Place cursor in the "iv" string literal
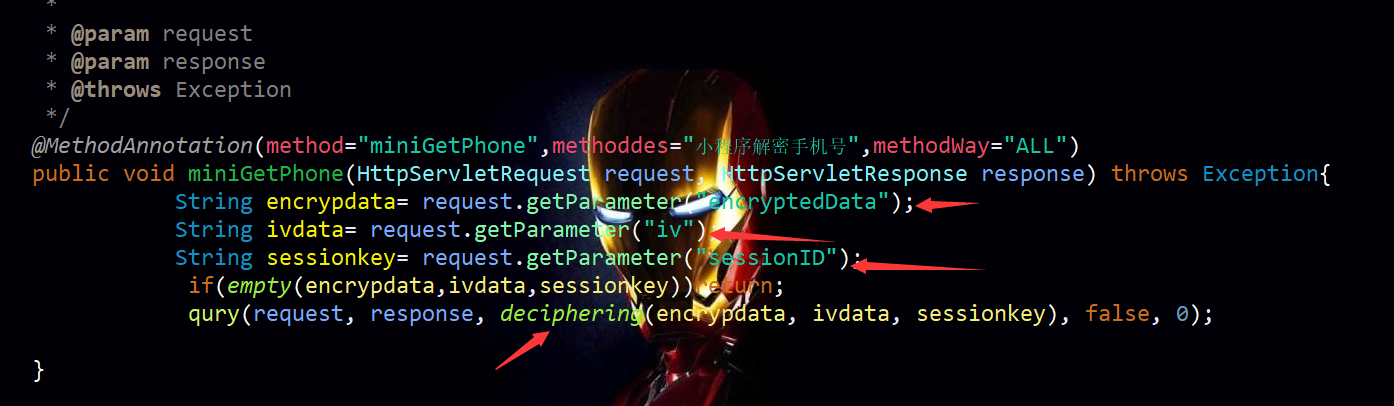Screen dimensions: 1394x406 pos(669,230)
